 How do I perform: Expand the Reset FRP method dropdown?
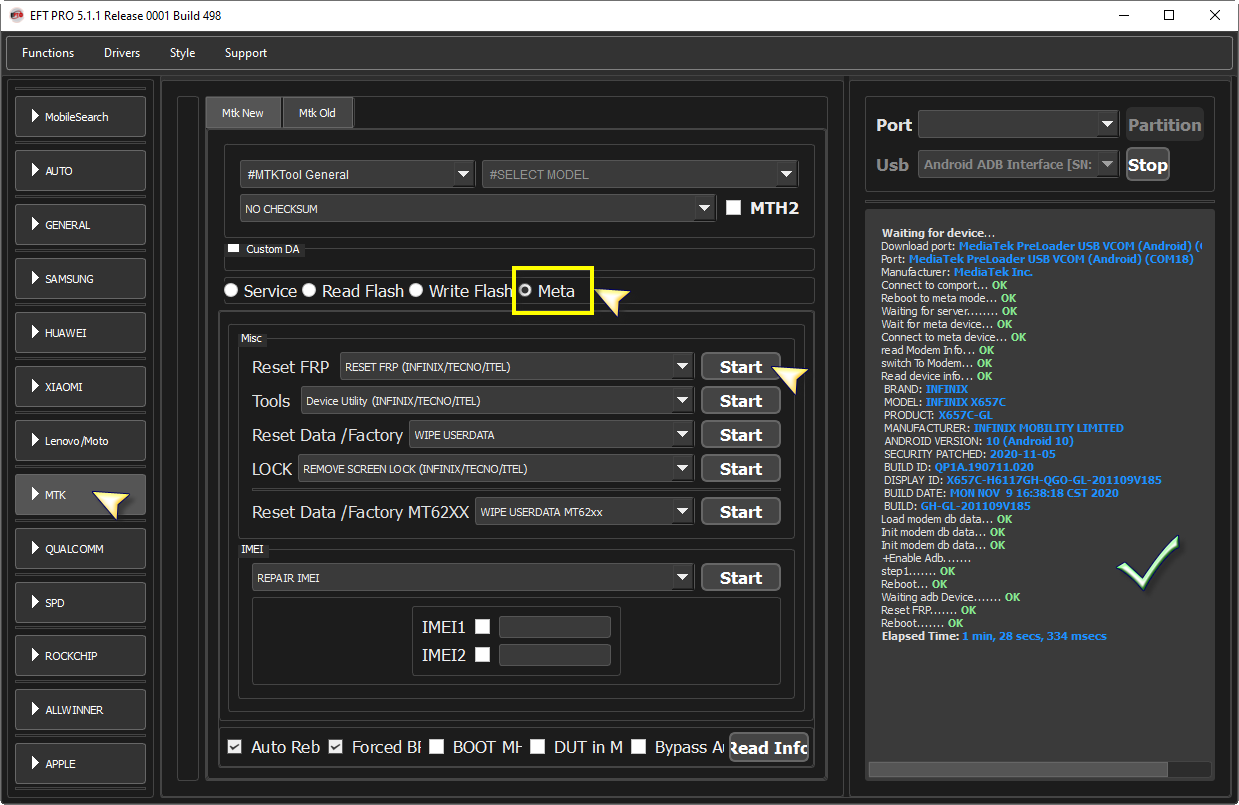517,367
